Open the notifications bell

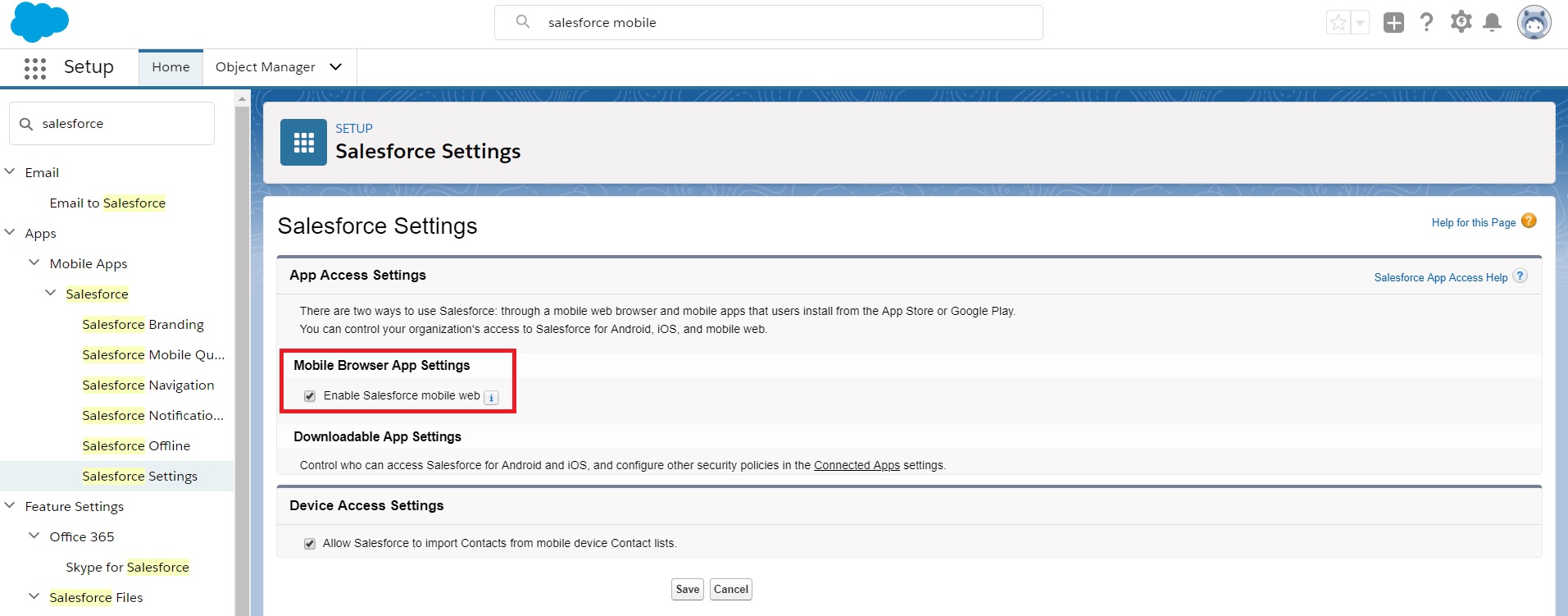[1493, 22]
